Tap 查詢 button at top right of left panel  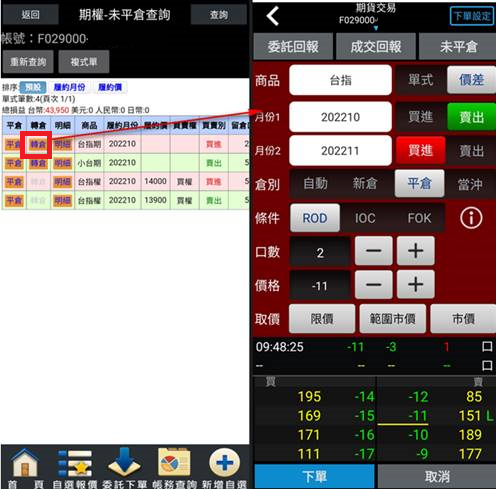tap(219, 15)
